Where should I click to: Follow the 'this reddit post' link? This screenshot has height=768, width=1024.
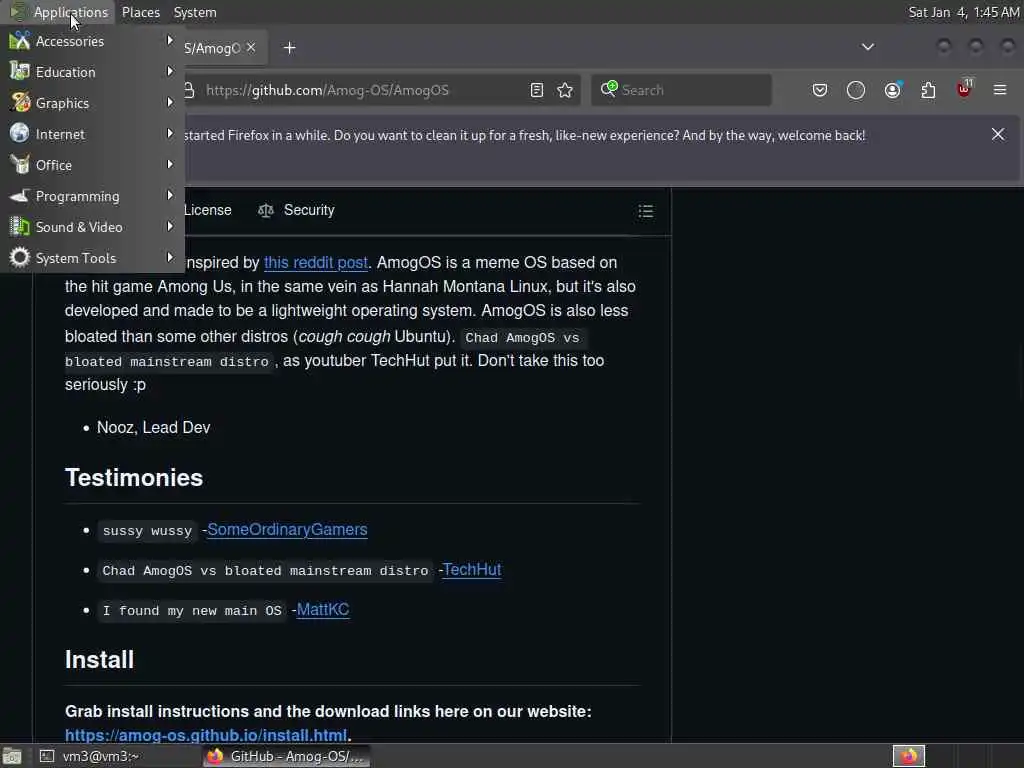[316, 263]
